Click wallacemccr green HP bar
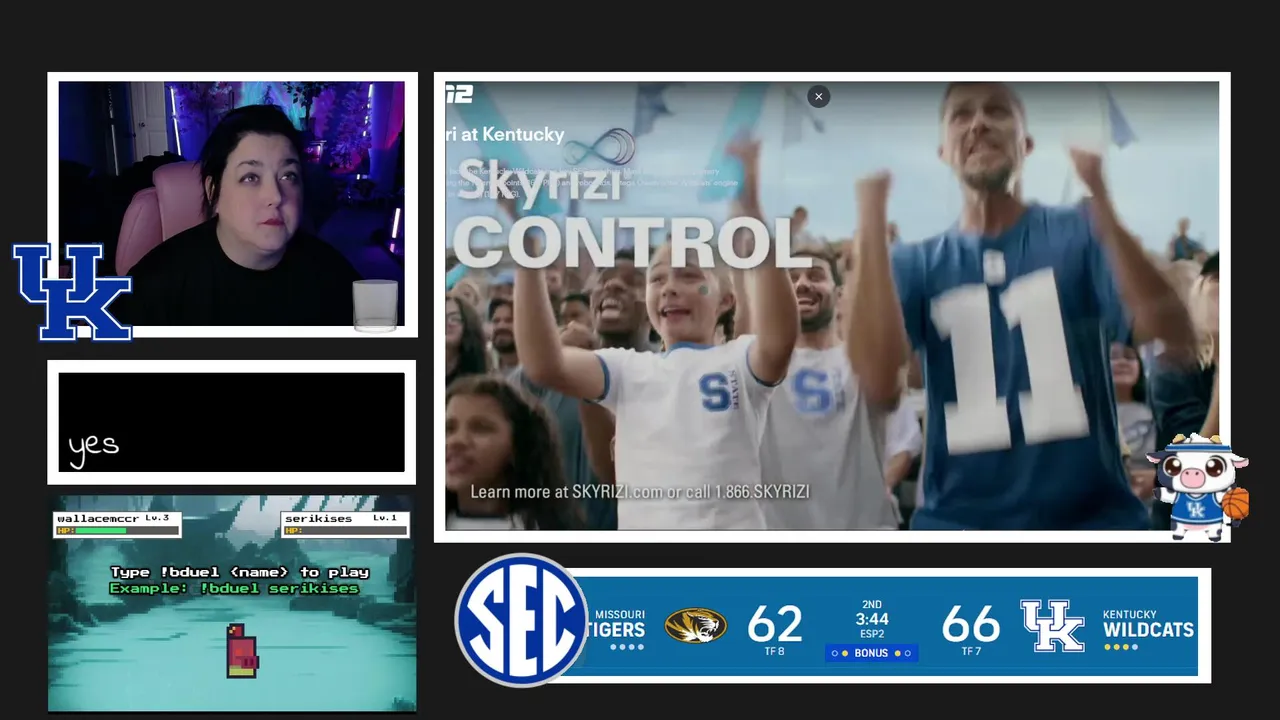Image resolution: width=1280 pixels, height=720 pixels. pos(100,531)
